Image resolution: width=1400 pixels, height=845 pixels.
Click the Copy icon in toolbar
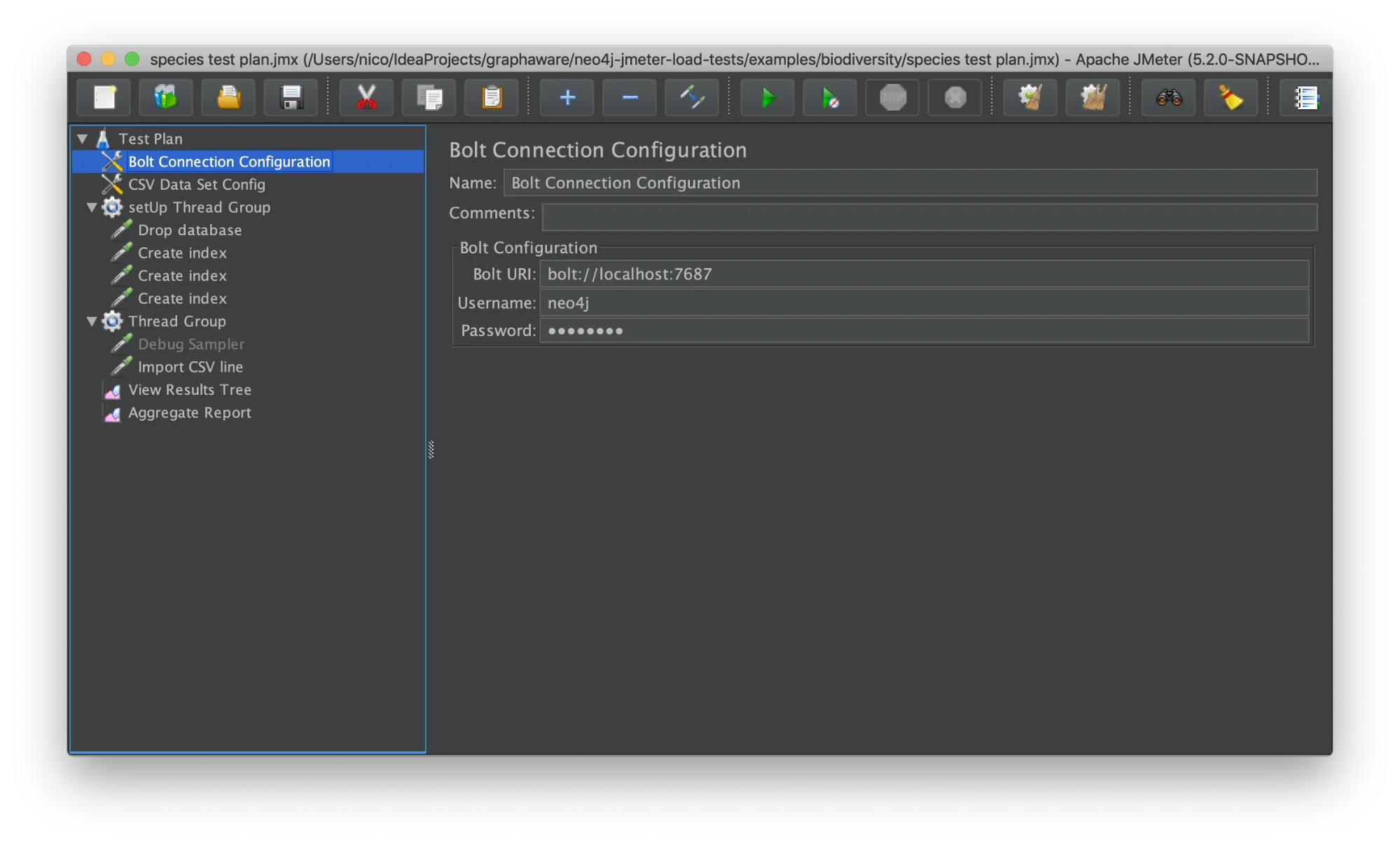[x=429, y=97]
